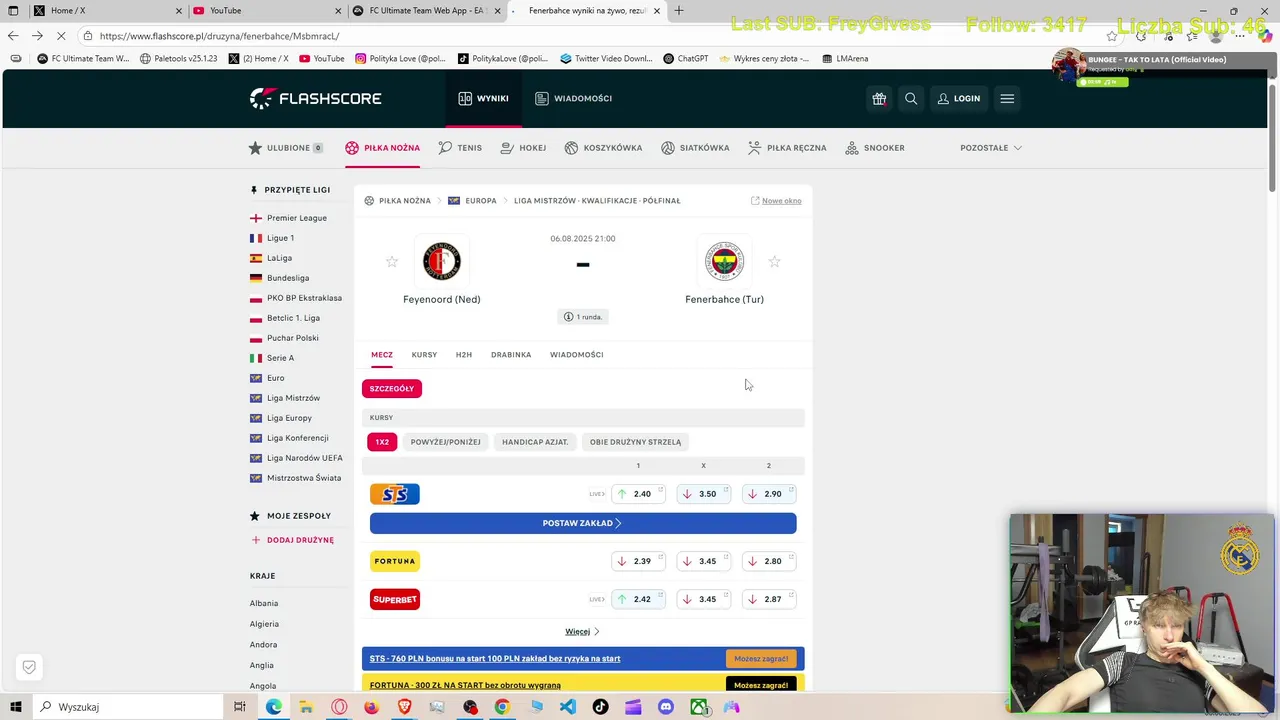Open Discord in taskbar
This screenshot has height=720, width=1280.
(666, 707)
